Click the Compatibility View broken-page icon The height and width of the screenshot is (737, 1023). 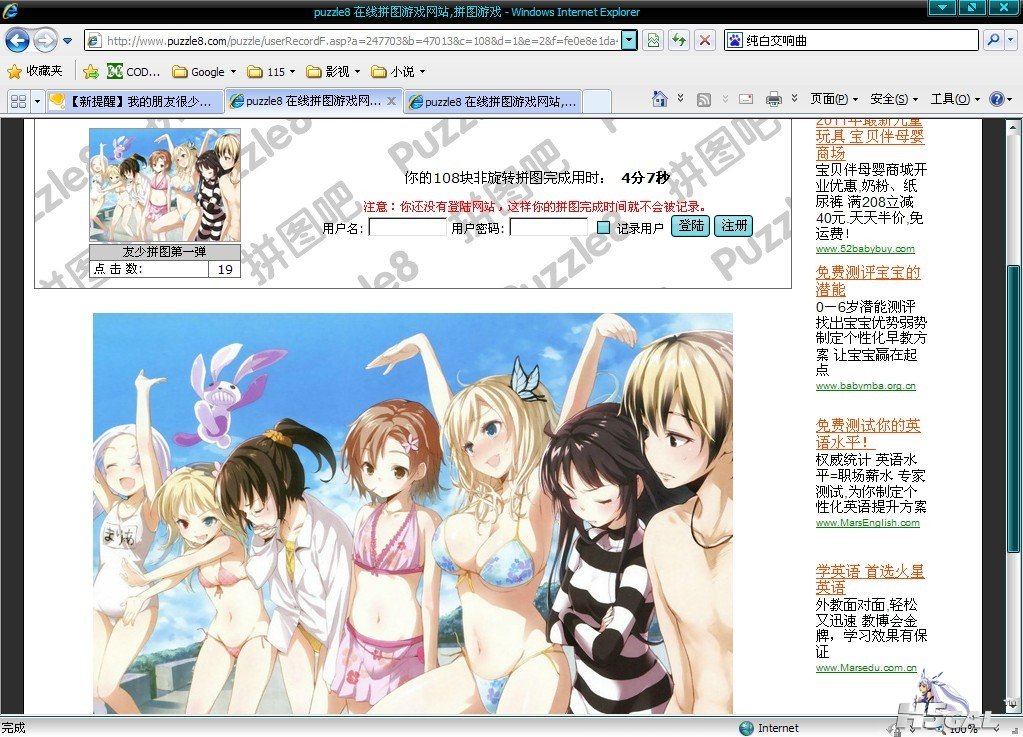(x=652, y=40)
